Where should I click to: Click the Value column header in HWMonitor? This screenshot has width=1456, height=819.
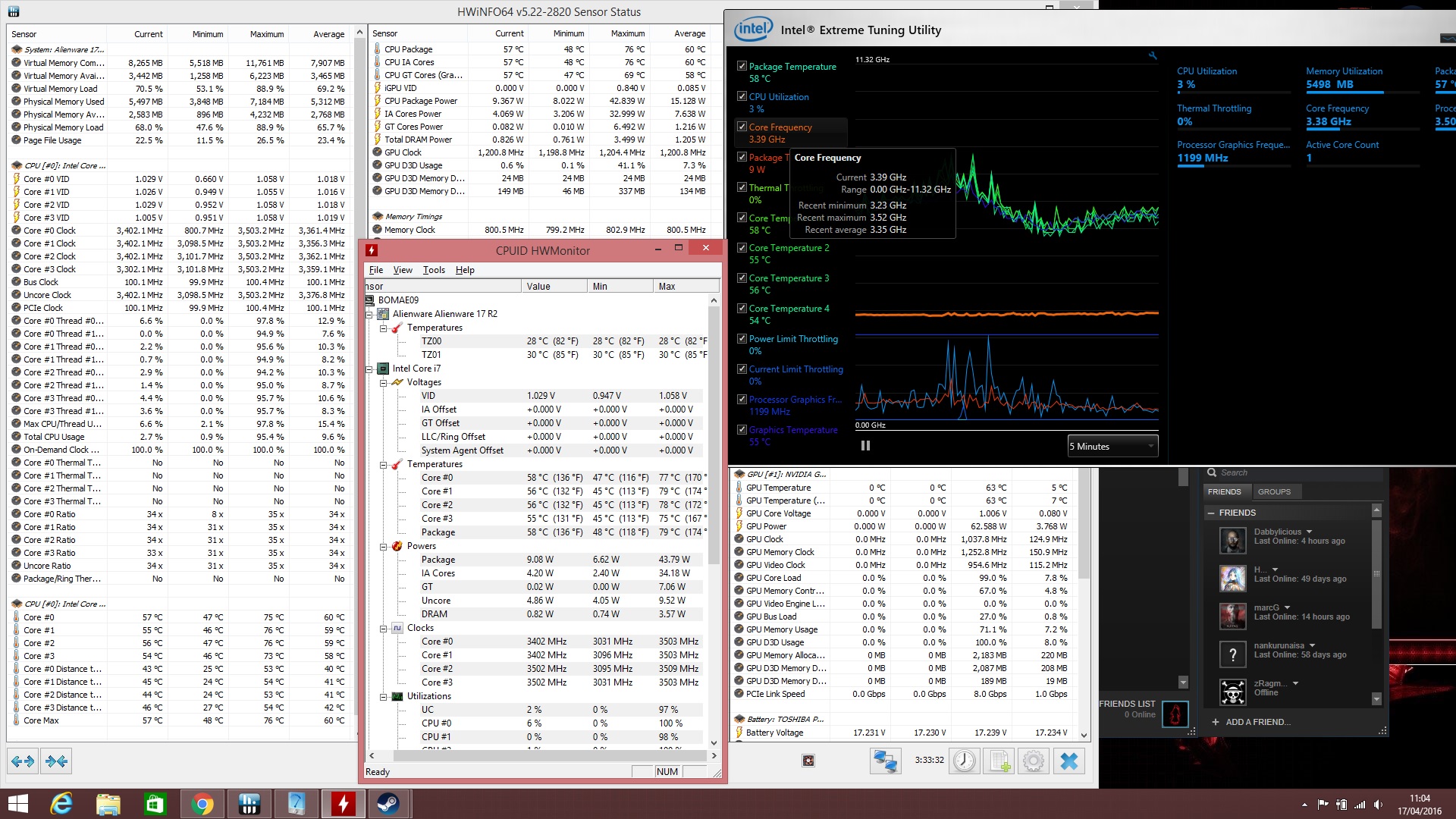(554, 286)
